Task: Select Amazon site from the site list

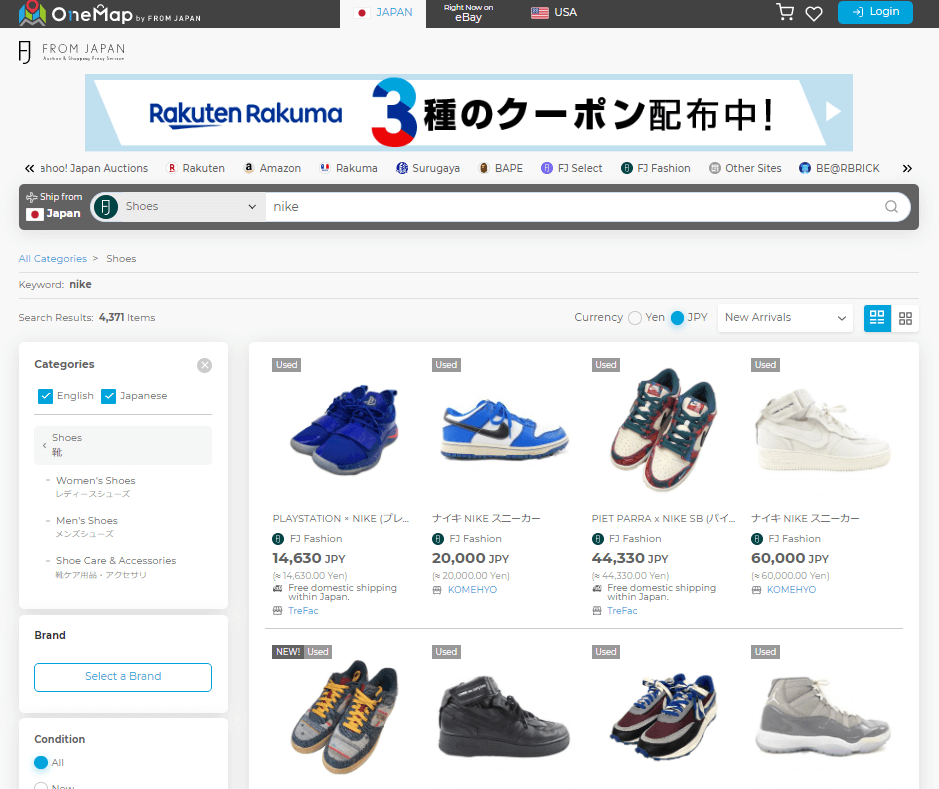Action: pyautogui.click(x=272, y=168)
